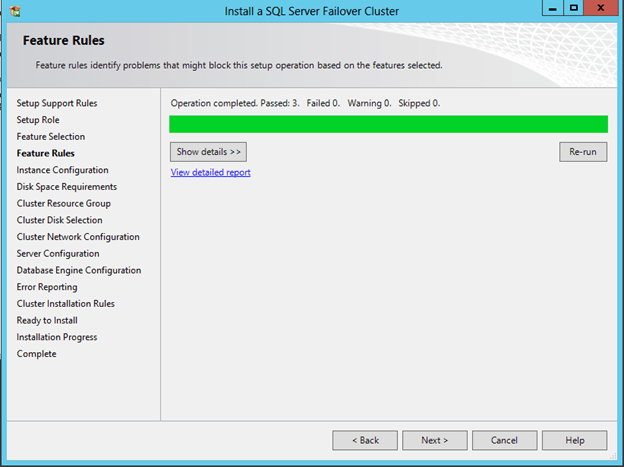Click the operation completed status text
The height and width of the screenshot is (467, 624).
point(305,103)
